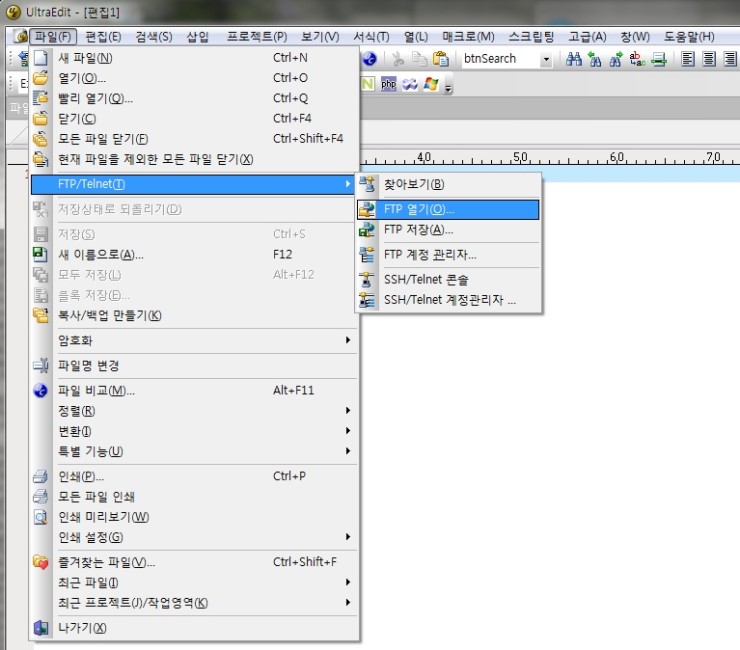The image size is (740, 650).
Task: Choose 복사/백업 만들기(K) entry
Action: click(x=194, y=315)
